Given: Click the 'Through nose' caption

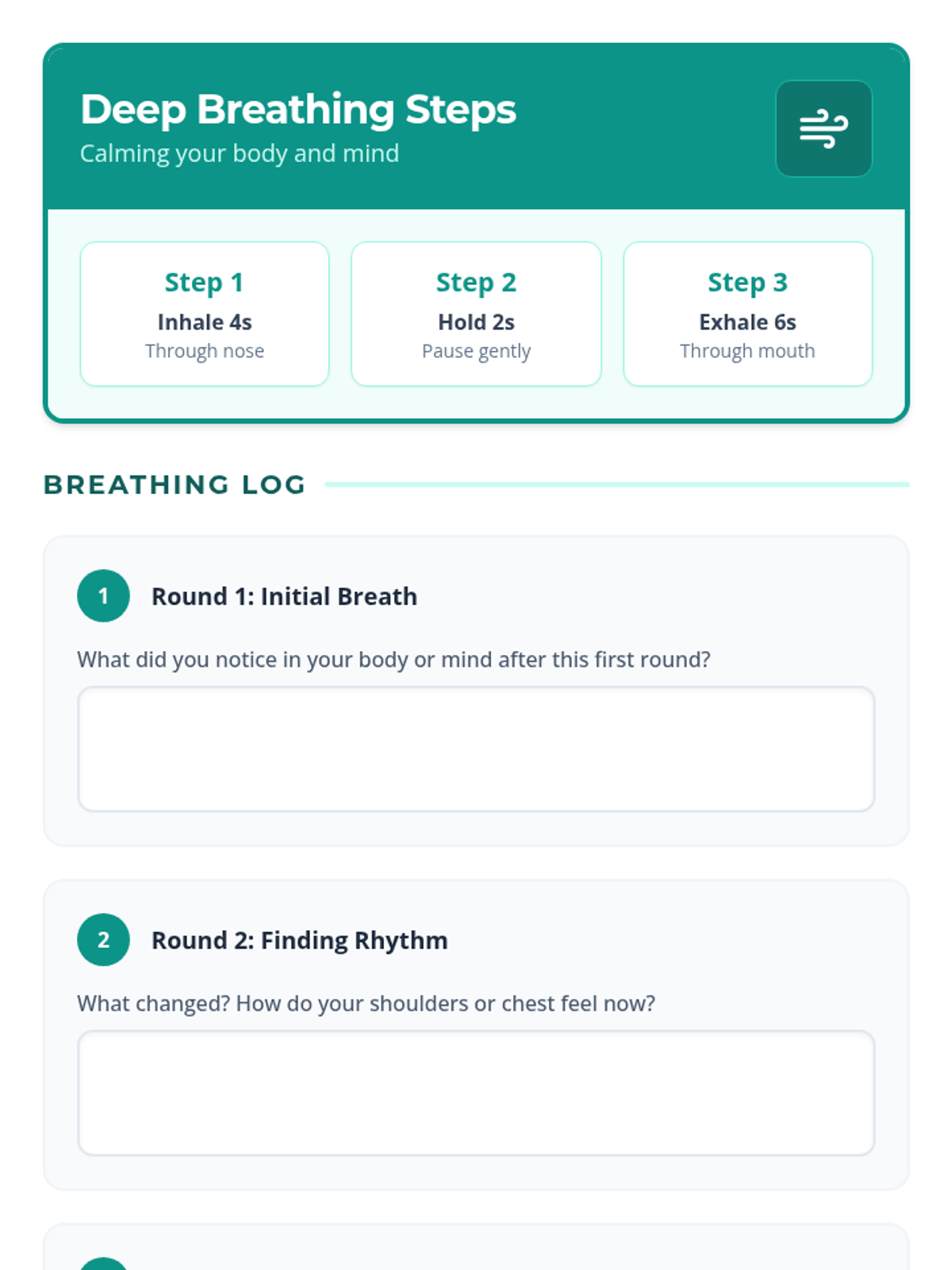Looking at the screenshot, I should pos(205,351).
